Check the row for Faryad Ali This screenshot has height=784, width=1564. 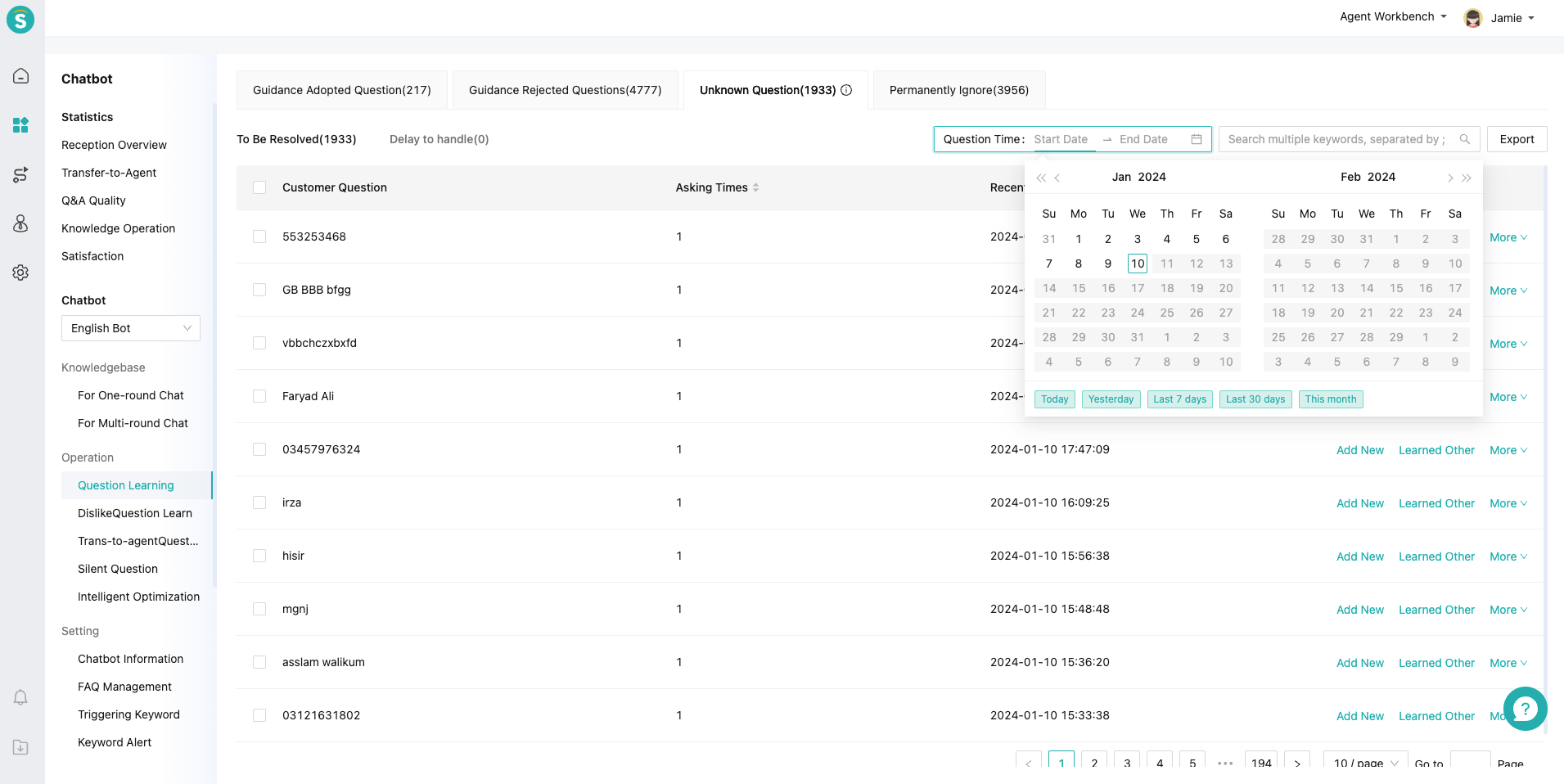pyautogui.click(x=259, y=396)
